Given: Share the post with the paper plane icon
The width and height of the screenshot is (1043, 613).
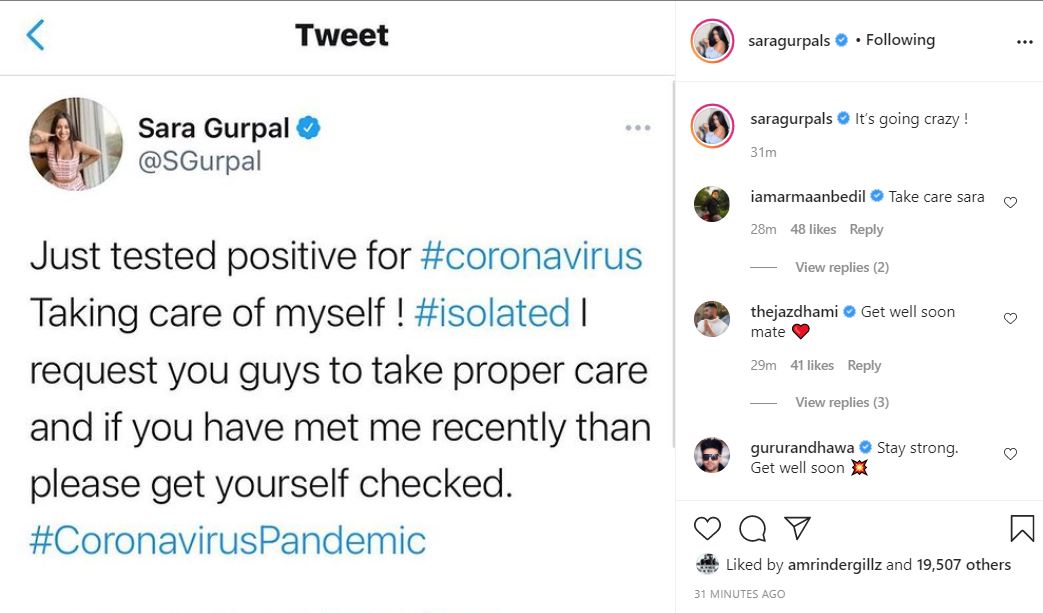Looking at the screenshot, I should pyautogui.click(x=797, y=528).
